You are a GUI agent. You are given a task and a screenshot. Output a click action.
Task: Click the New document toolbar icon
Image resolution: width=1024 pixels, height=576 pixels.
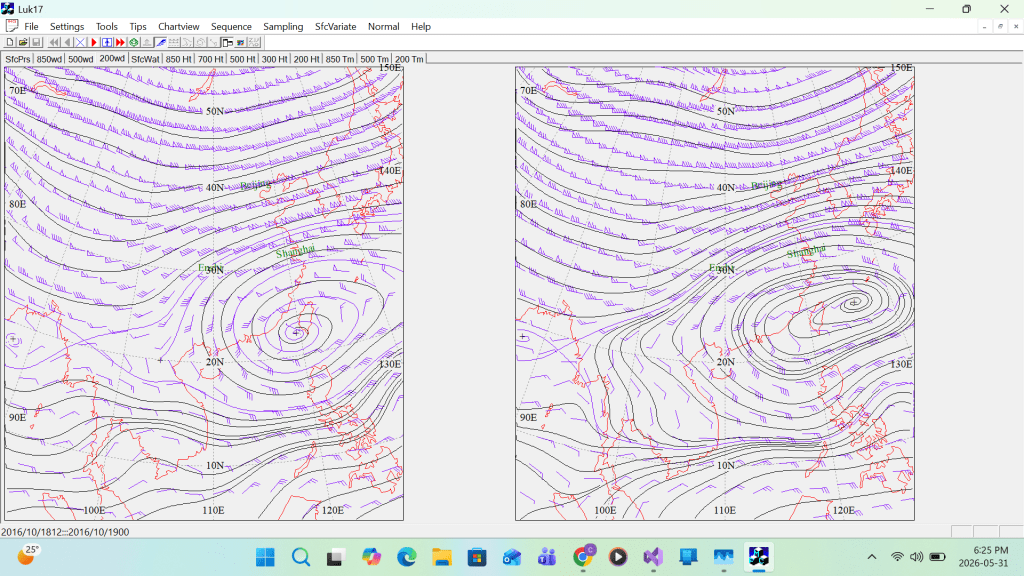coord(10,42)
